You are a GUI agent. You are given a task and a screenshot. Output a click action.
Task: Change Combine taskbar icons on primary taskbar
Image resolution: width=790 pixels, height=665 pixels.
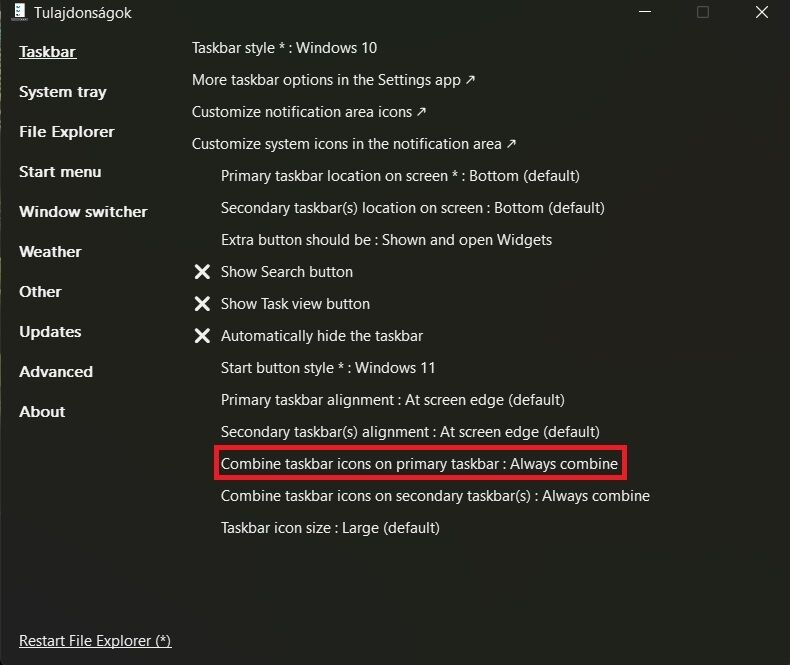(x=419, y=464)
